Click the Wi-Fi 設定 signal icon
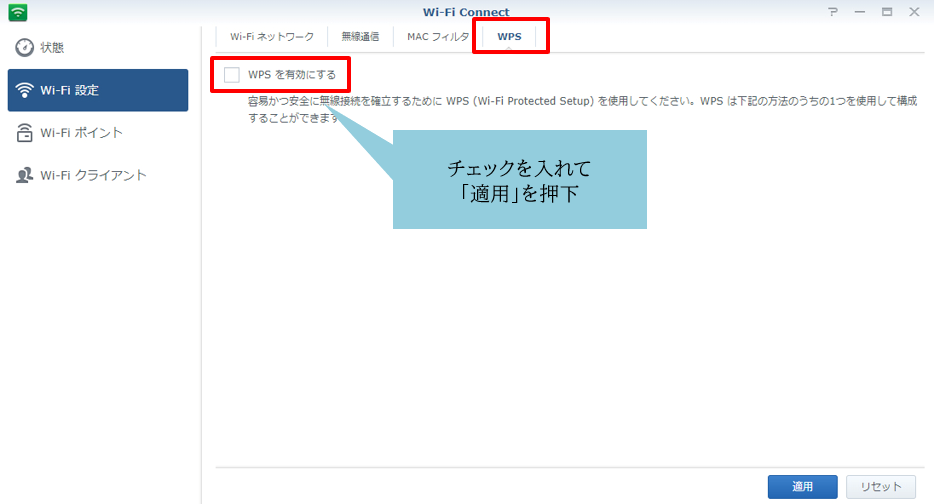Viewport: 934px width, 504px height. pyautogui.click(x=25, y=91)
